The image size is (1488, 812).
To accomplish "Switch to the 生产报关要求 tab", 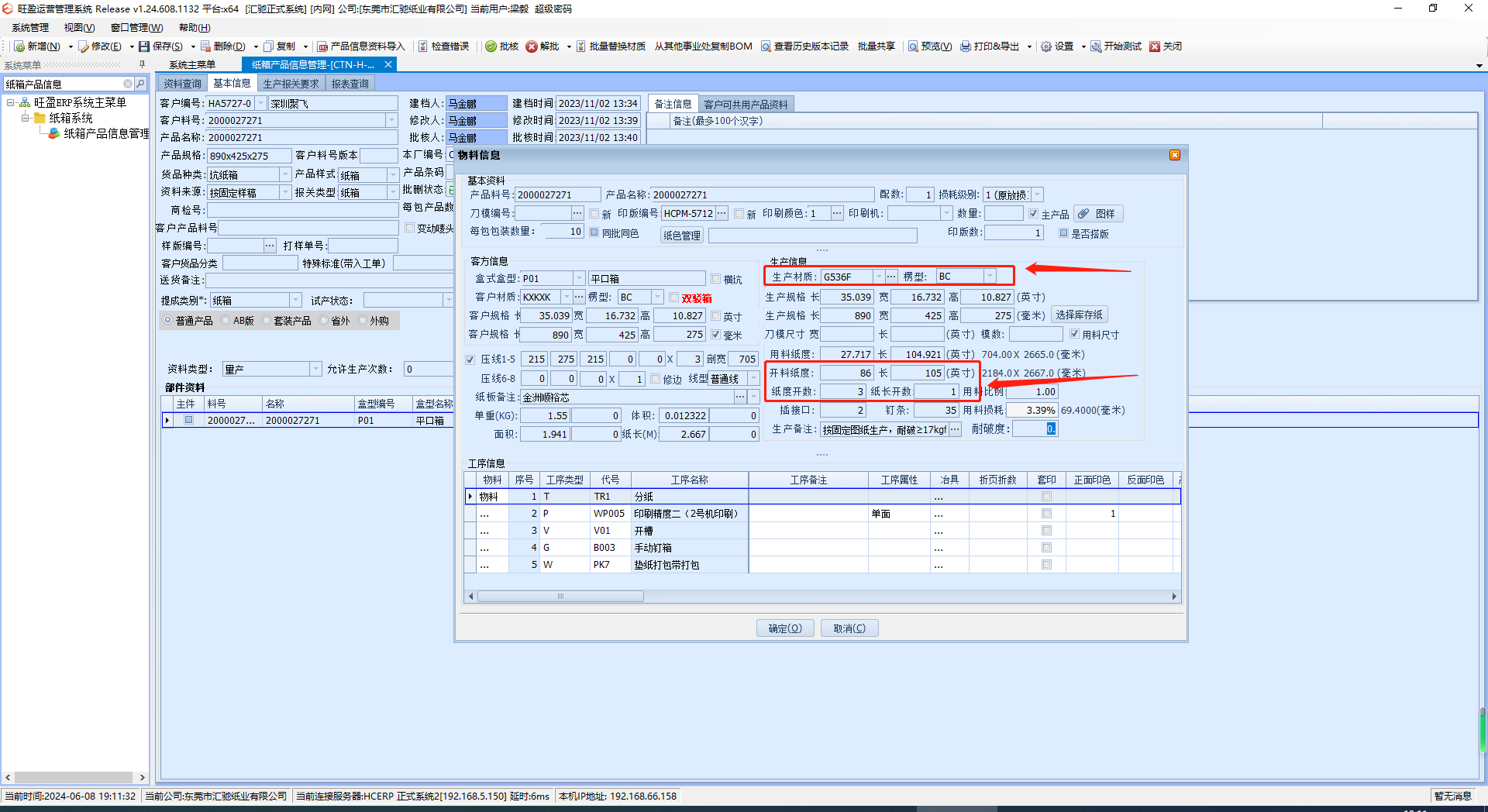I will click(291, 84).
